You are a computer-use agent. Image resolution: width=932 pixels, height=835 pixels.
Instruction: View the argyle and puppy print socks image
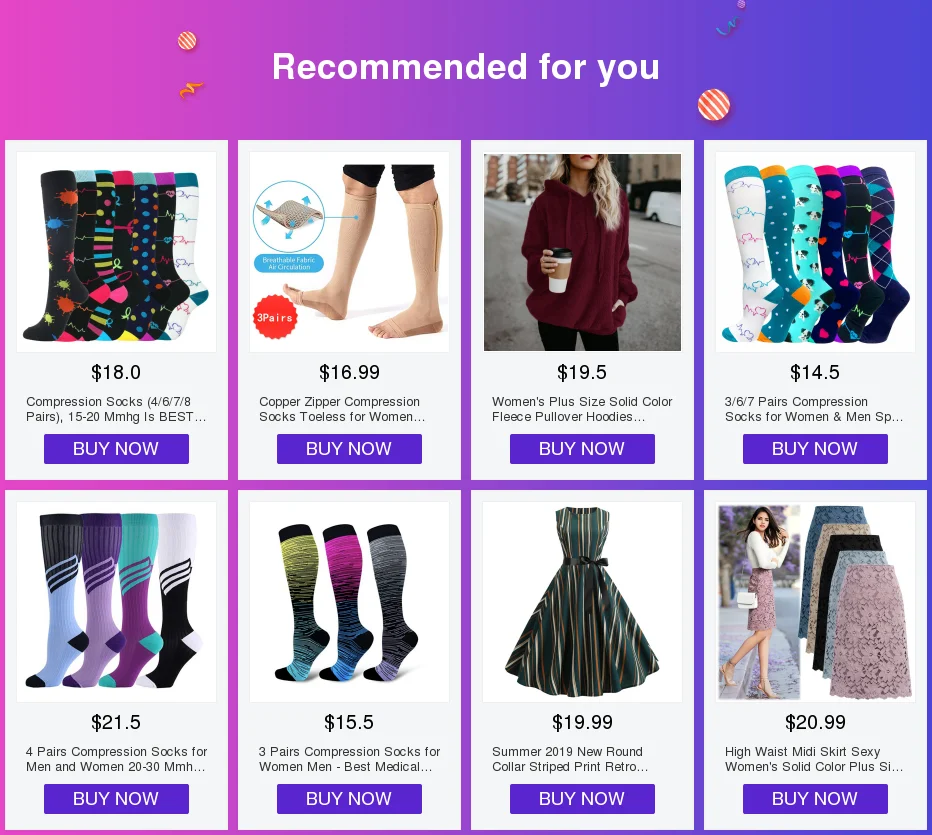point(816,252)
